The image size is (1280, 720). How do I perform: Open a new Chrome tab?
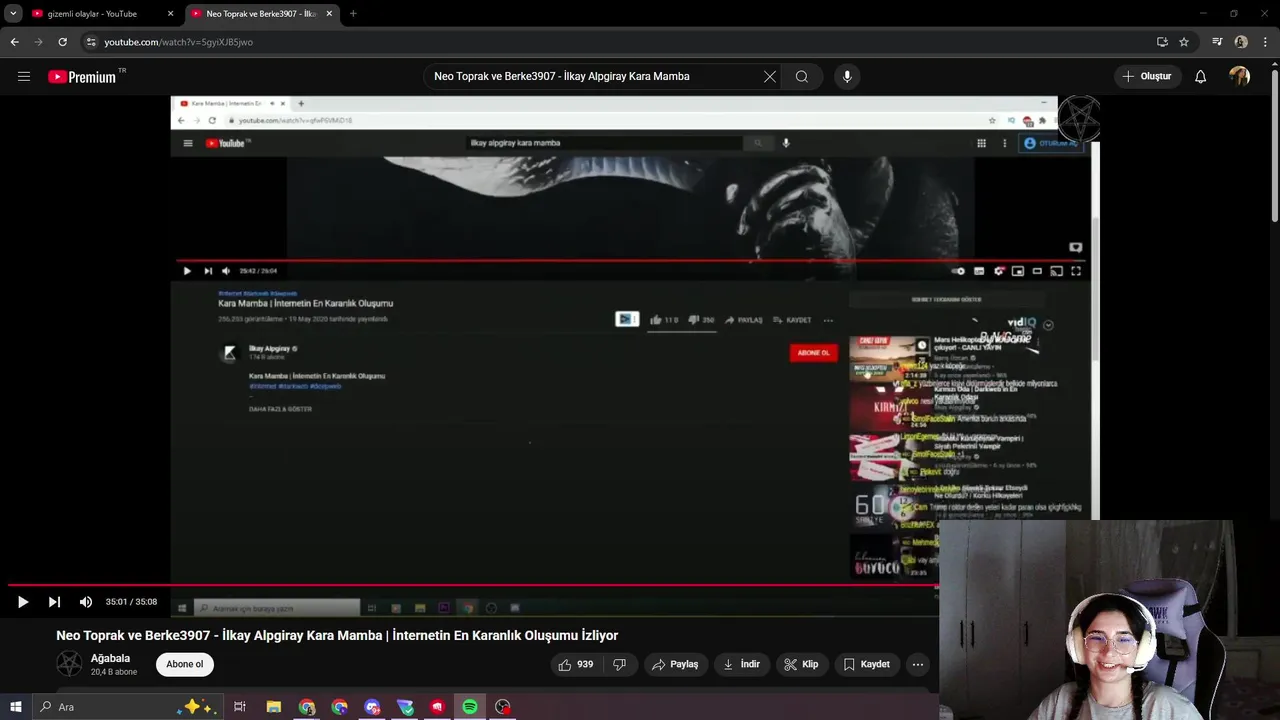[x=353, y=14]
